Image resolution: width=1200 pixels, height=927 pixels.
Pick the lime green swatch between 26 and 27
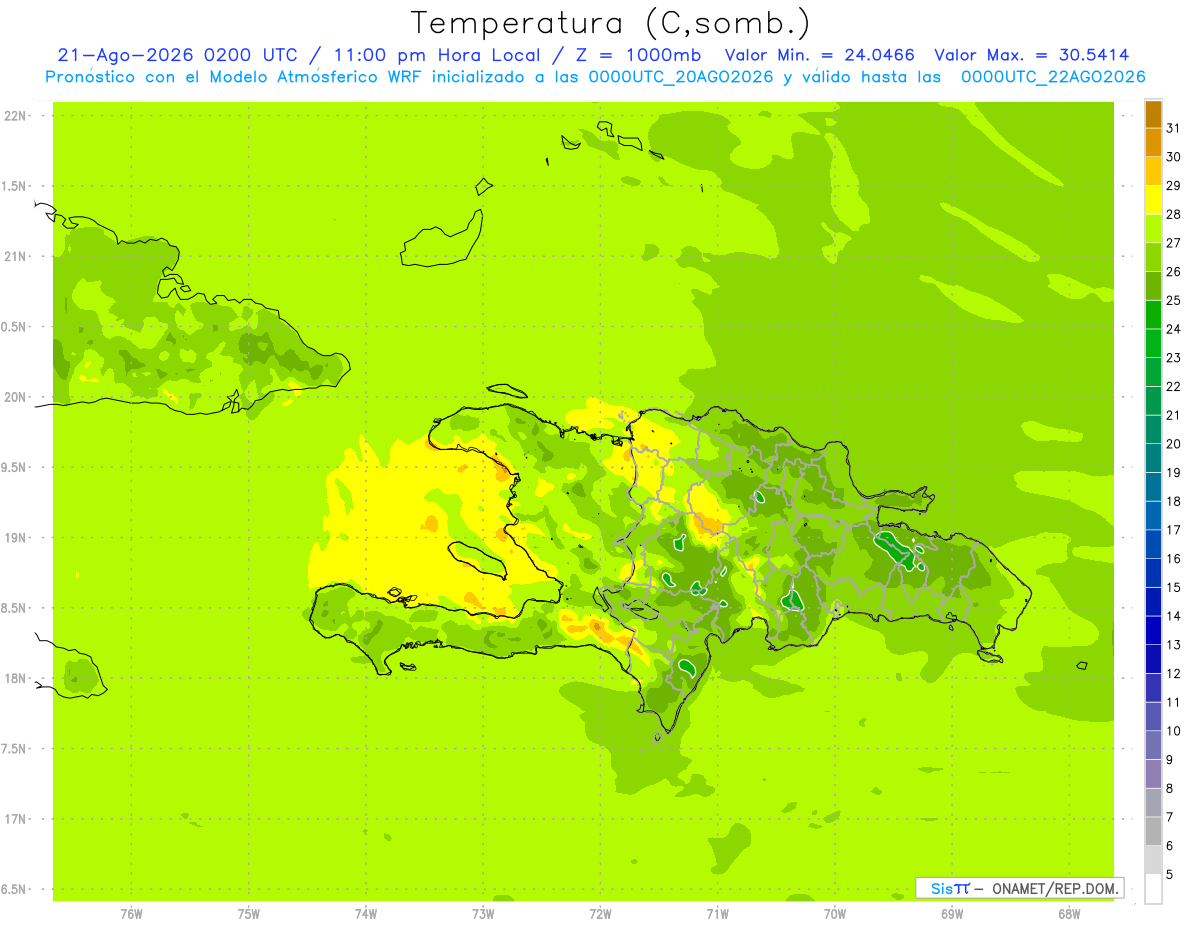[x=1153, y=257]
